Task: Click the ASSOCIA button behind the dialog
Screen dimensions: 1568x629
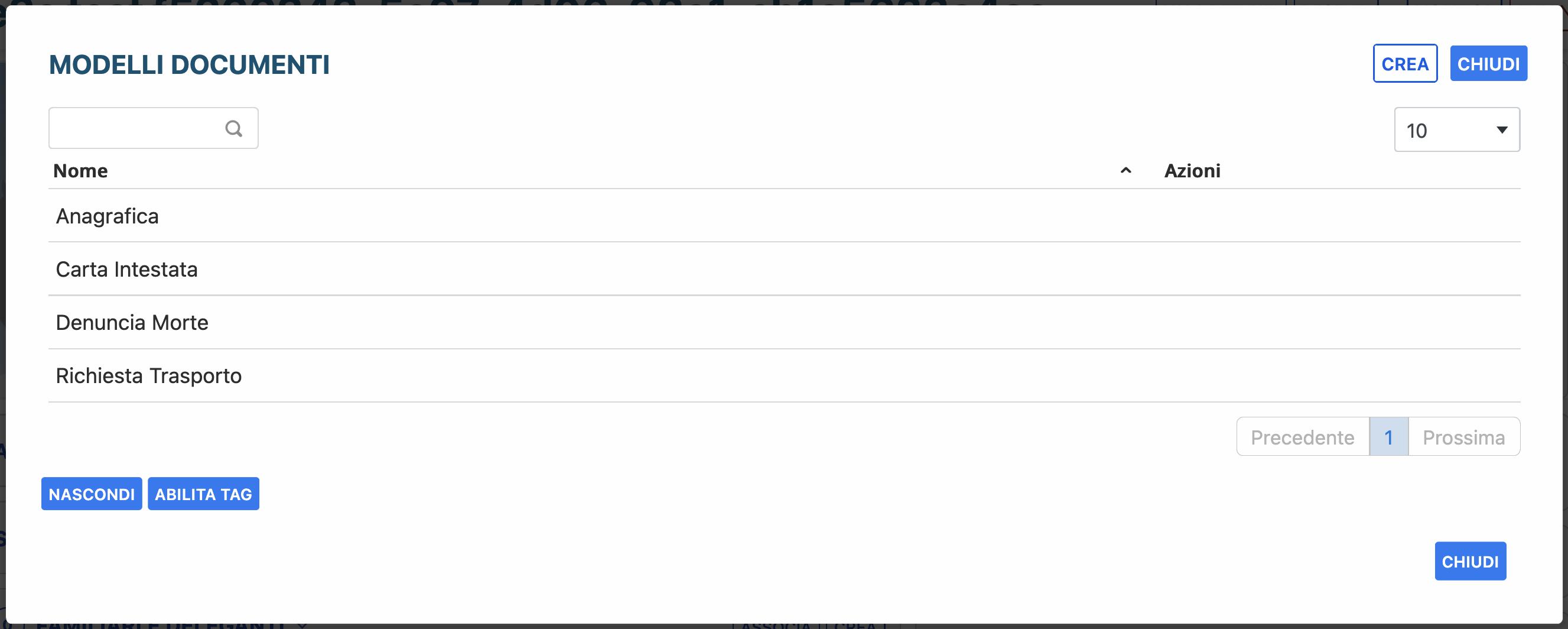Action: 776,625
